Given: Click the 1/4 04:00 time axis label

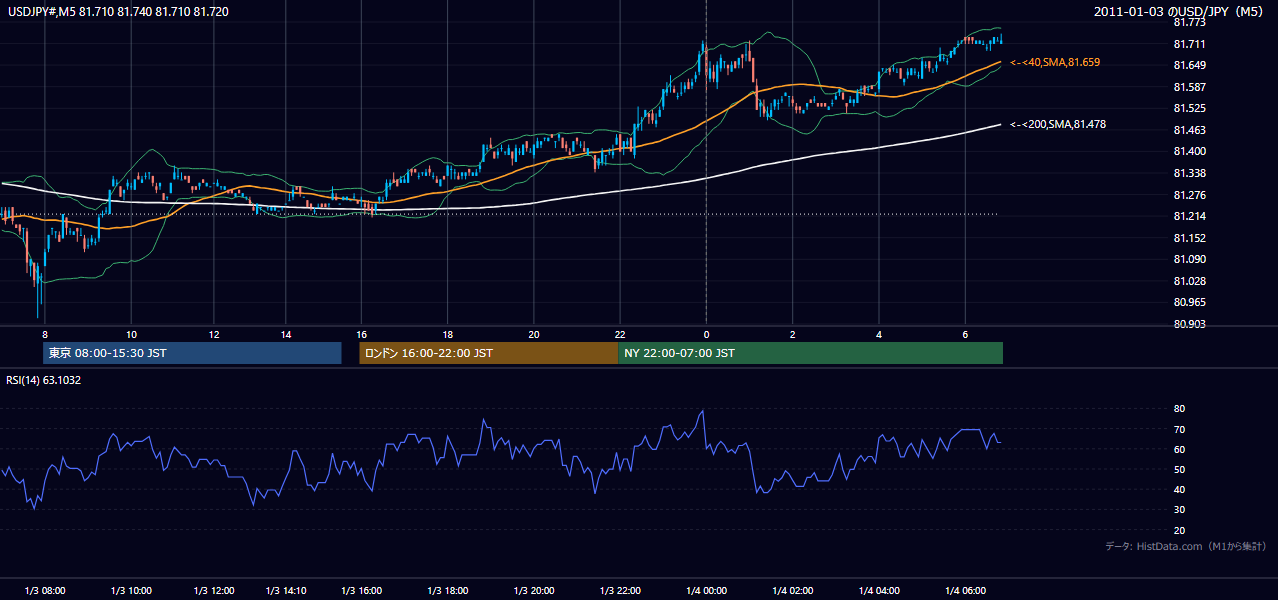Looking at the screenshot, I should 879,590.
